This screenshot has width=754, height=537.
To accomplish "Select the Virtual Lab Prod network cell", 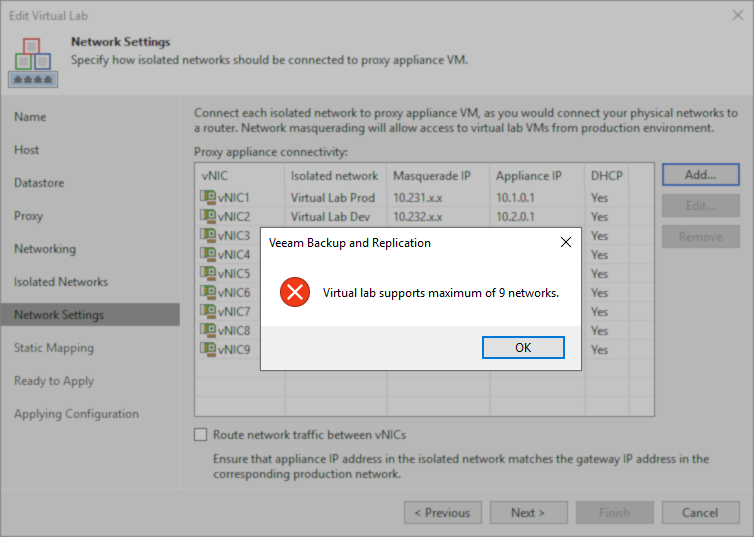I will click(x=333, y=198).
